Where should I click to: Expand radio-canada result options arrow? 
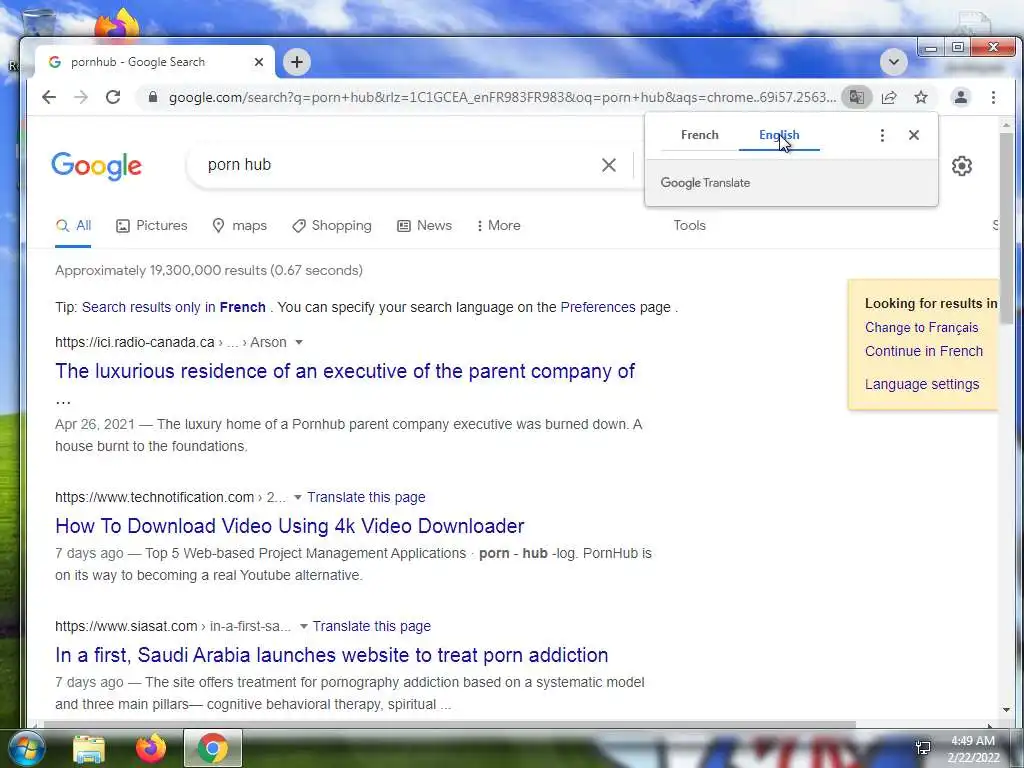(x=299, y=343)
